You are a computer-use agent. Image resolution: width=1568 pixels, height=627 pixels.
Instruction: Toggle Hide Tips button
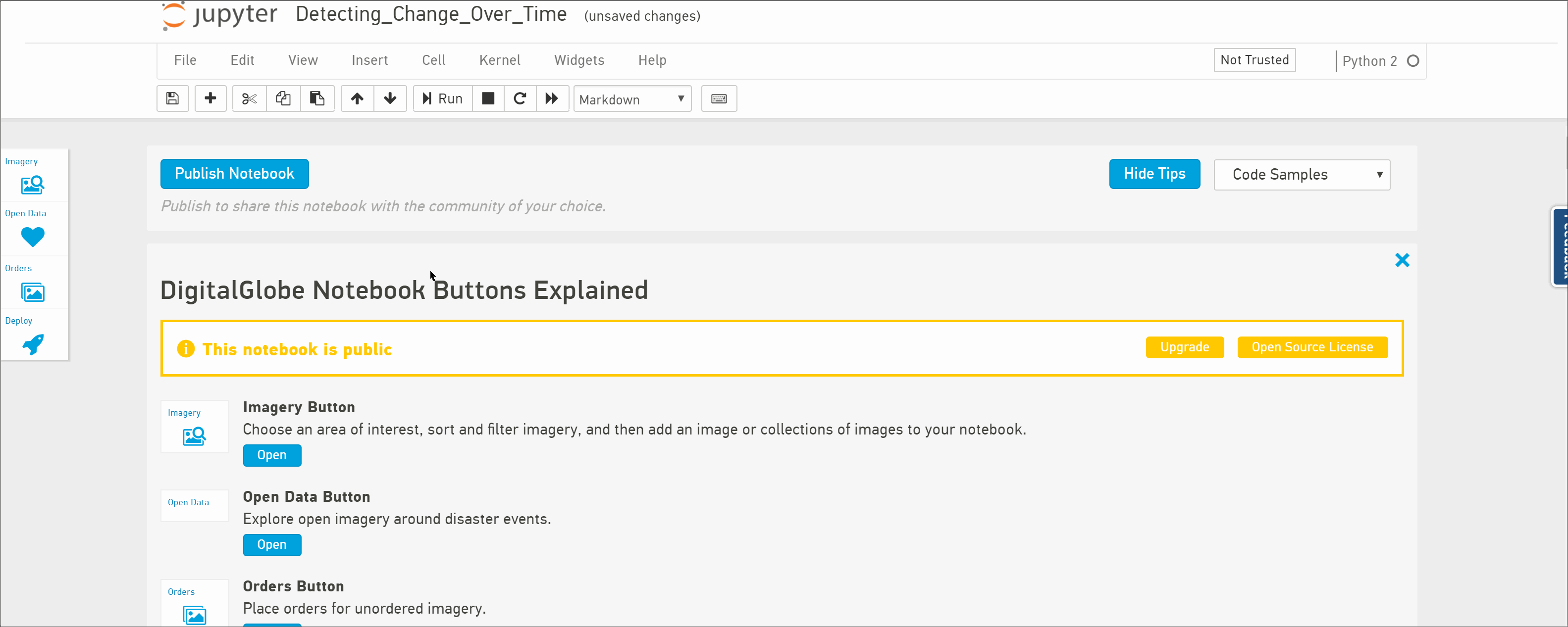(x=1154, y=174)
